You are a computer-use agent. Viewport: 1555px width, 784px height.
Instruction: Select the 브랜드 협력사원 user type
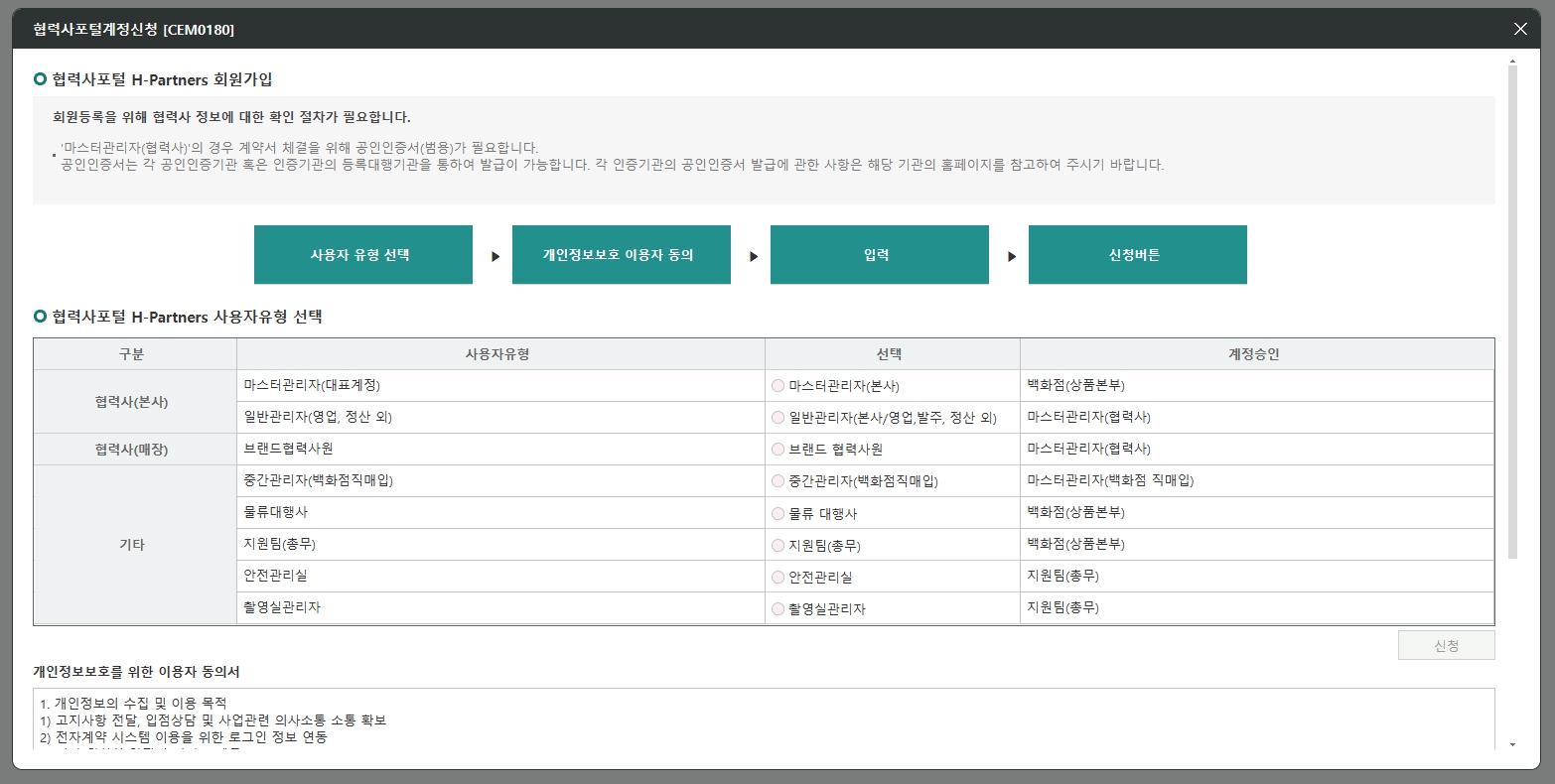778,449
